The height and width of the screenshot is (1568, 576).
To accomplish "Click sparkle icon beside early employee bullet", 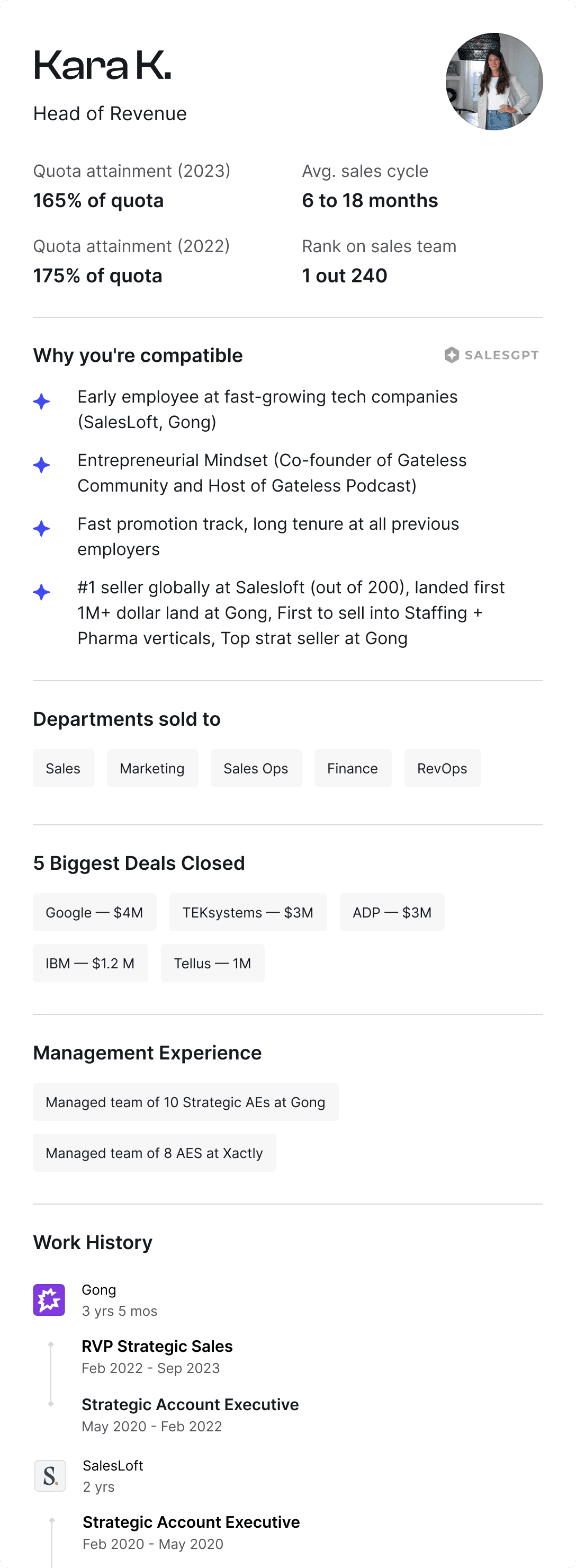I will point(41,402).
